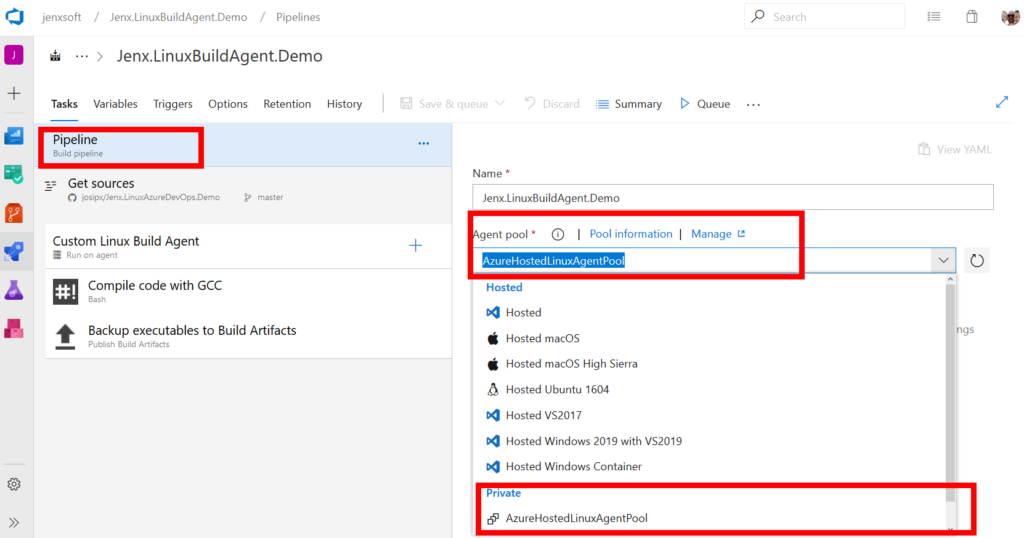
Task: Click the Discard button
Action: (552, 104)
